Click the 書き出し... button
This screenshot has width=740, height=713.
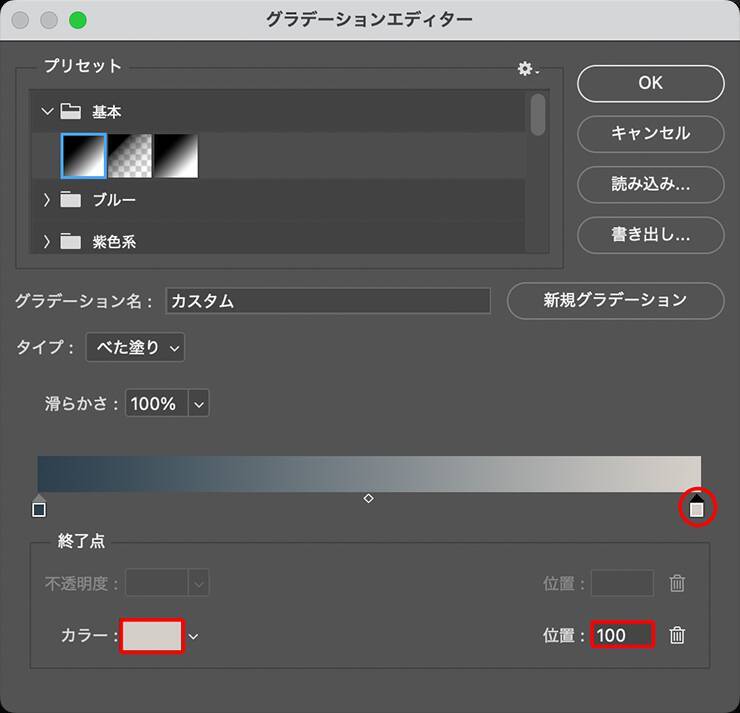coord(651,235)
